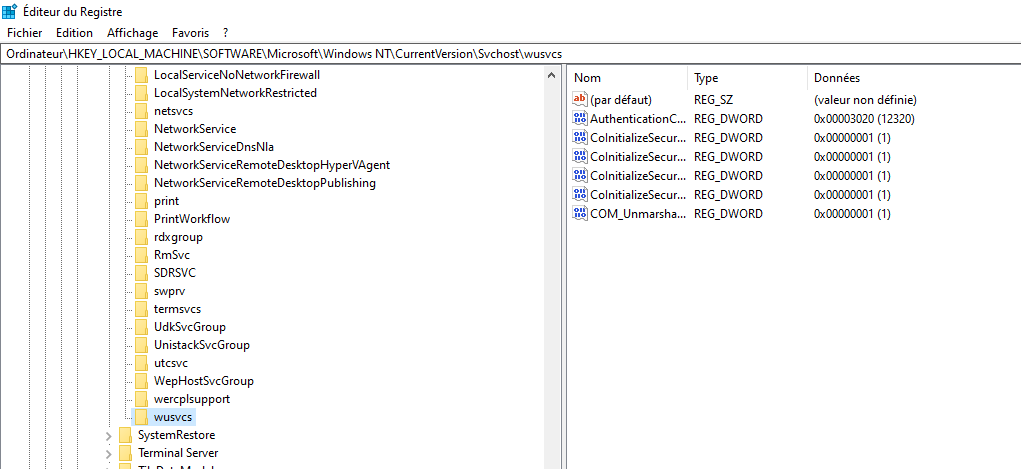
Task: Open the Favoris menu
Action: [191, 33]
